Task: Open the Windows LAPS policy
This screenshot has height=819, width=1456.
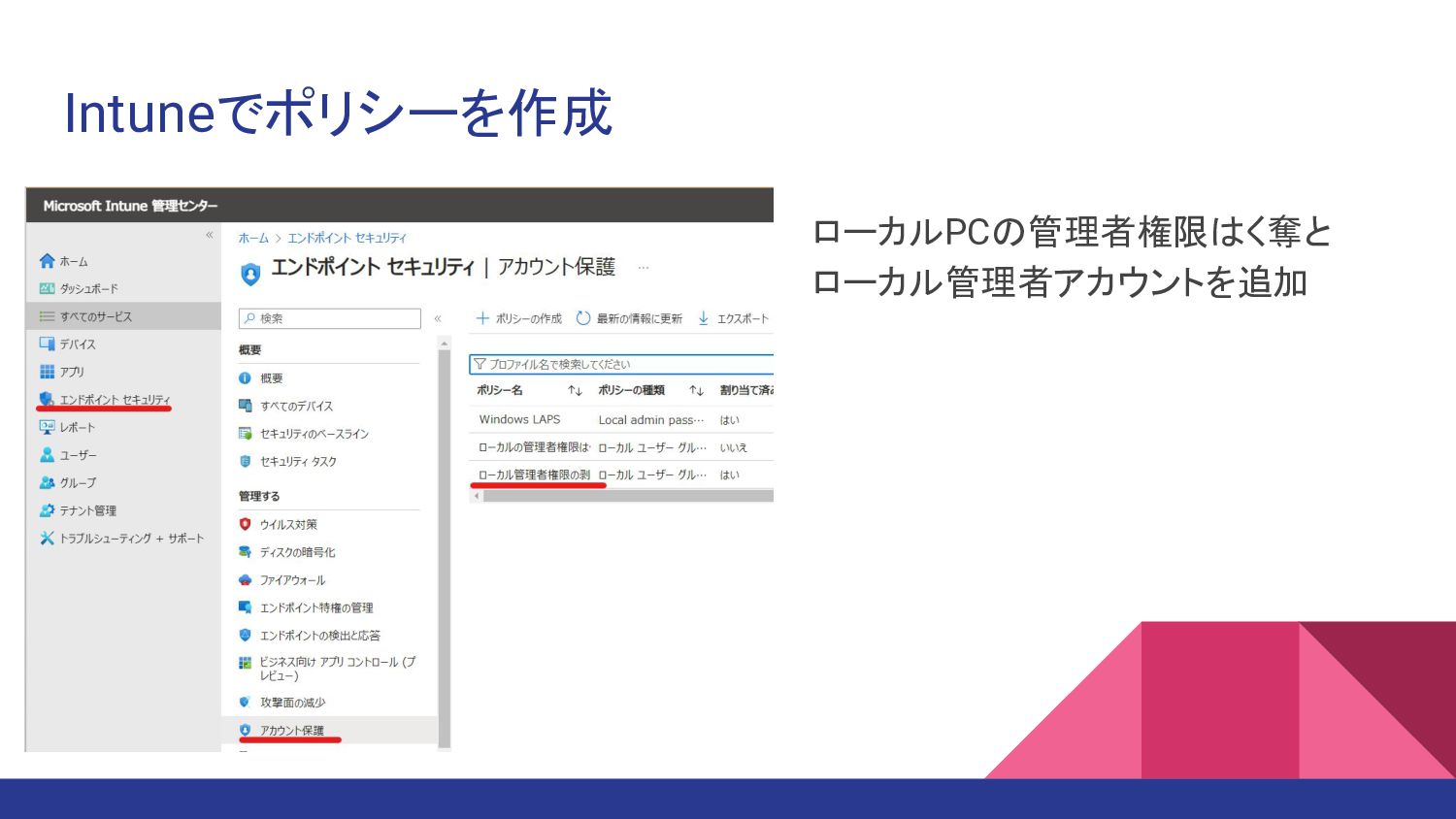Action: [519, 419]
